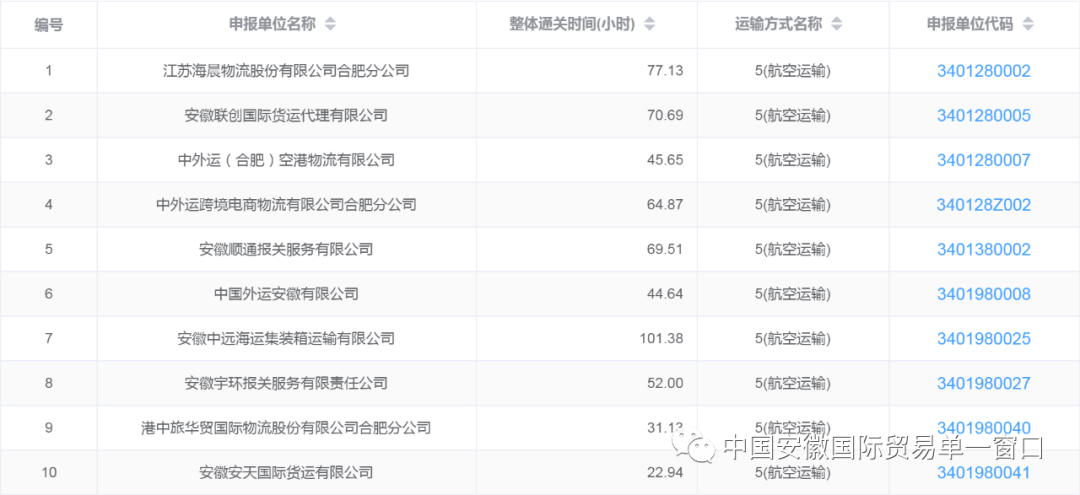This screenshot has height=495, width=1080.
Task: Click clearance time value 64.87
Action: click(x=665, y=204)
